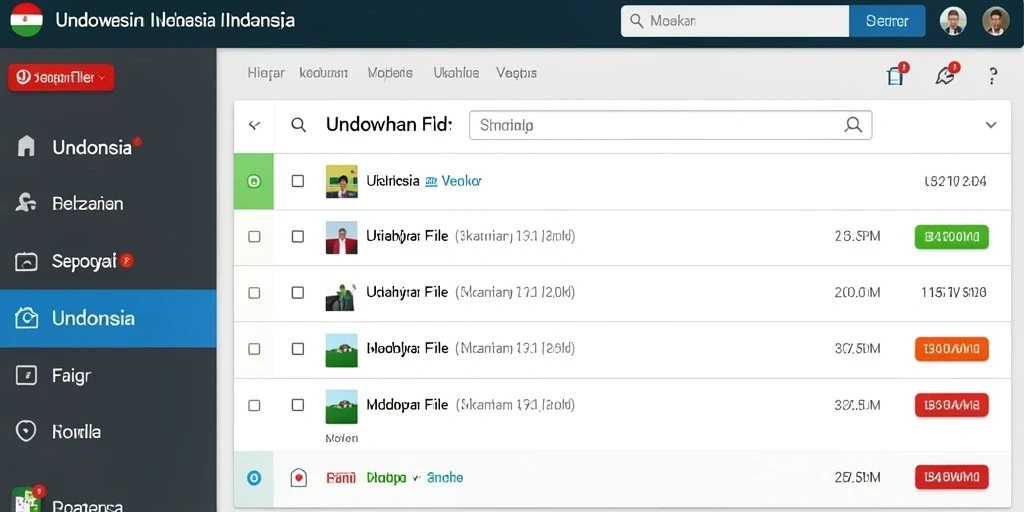Open the first user avatar in the header

click(953, 21)
